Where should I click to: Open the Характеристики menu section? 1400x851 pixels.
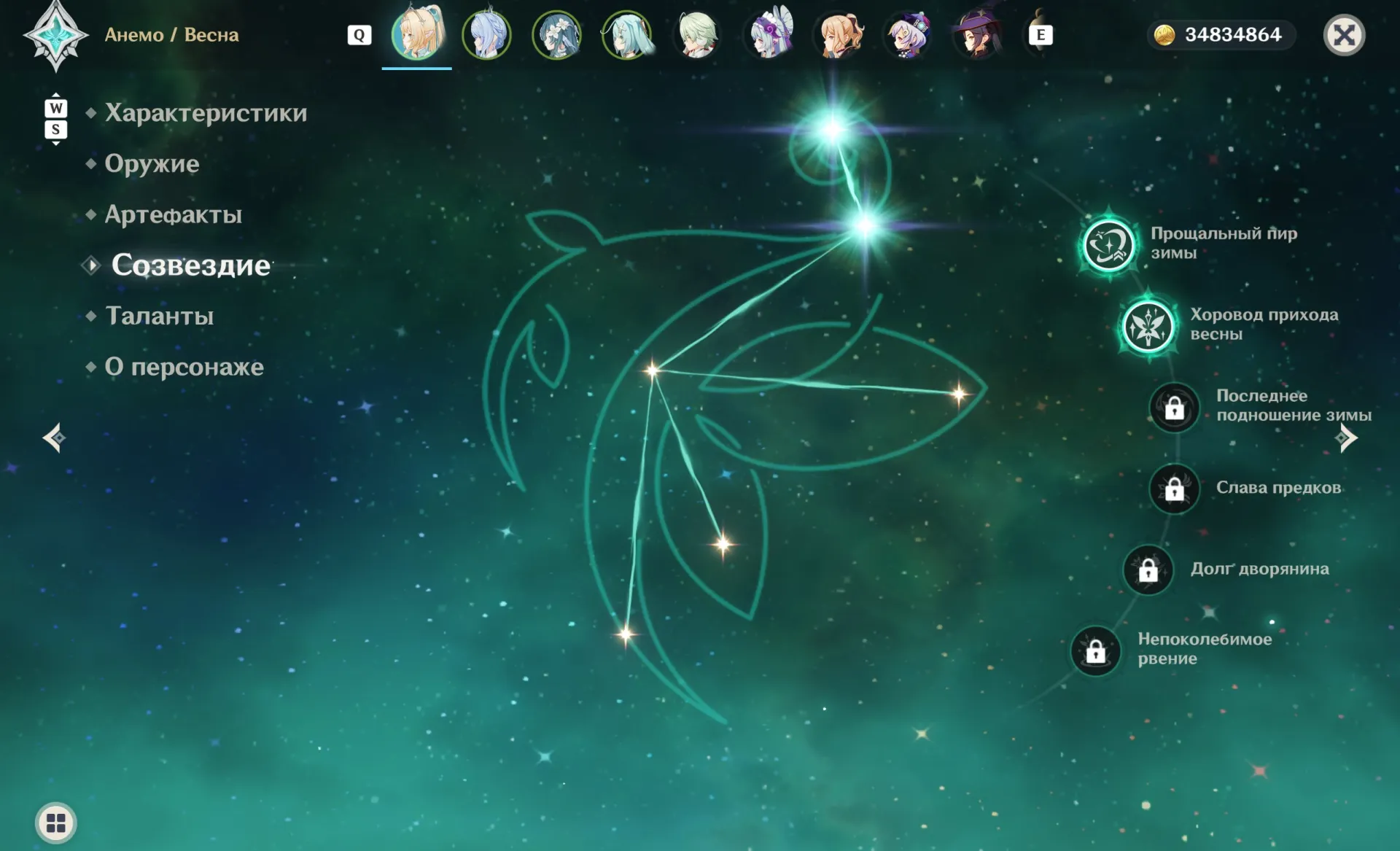[206, 113]
